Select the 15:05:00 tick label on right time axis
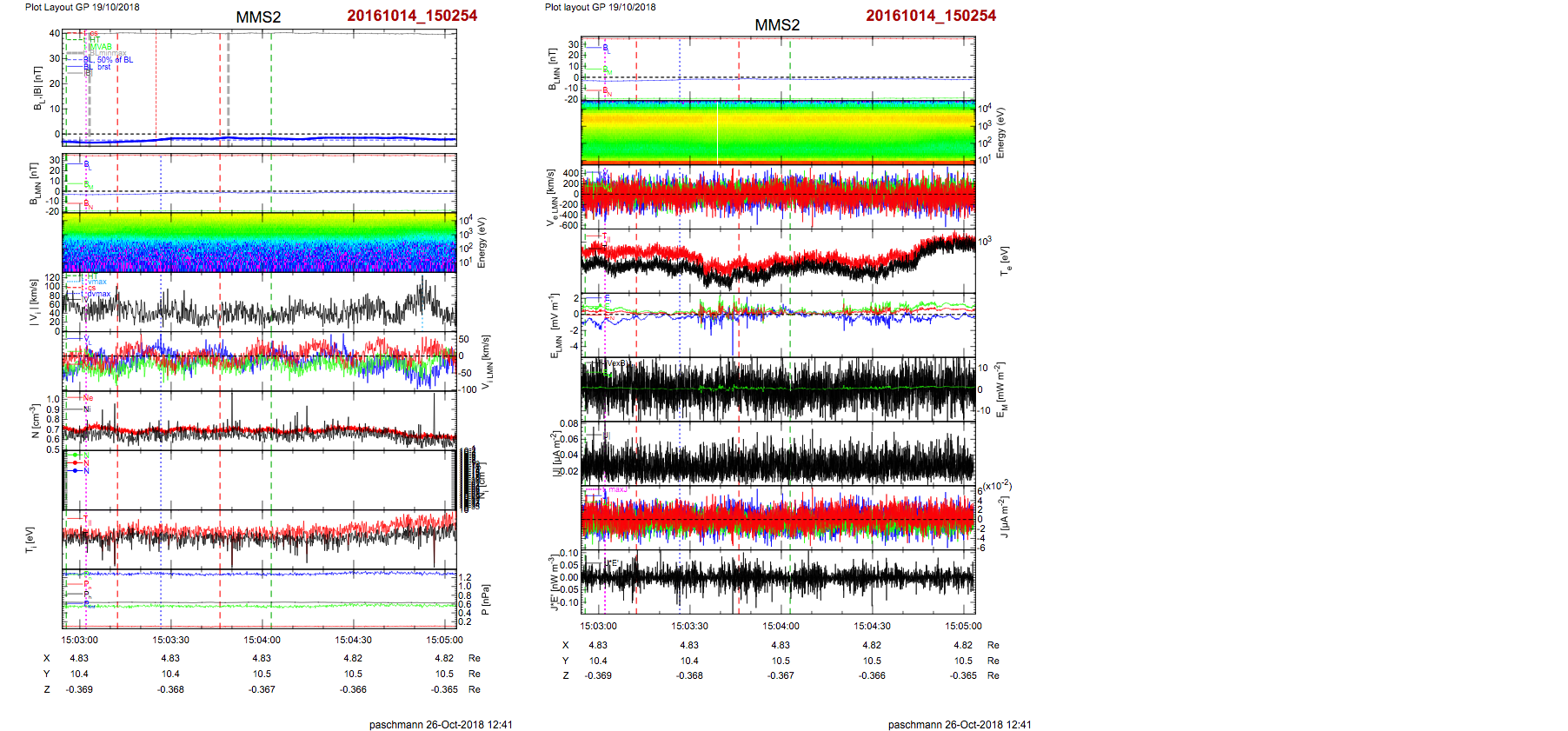Screen dimensions: 1568x731 pyautogui.click(x=963, y=626)
